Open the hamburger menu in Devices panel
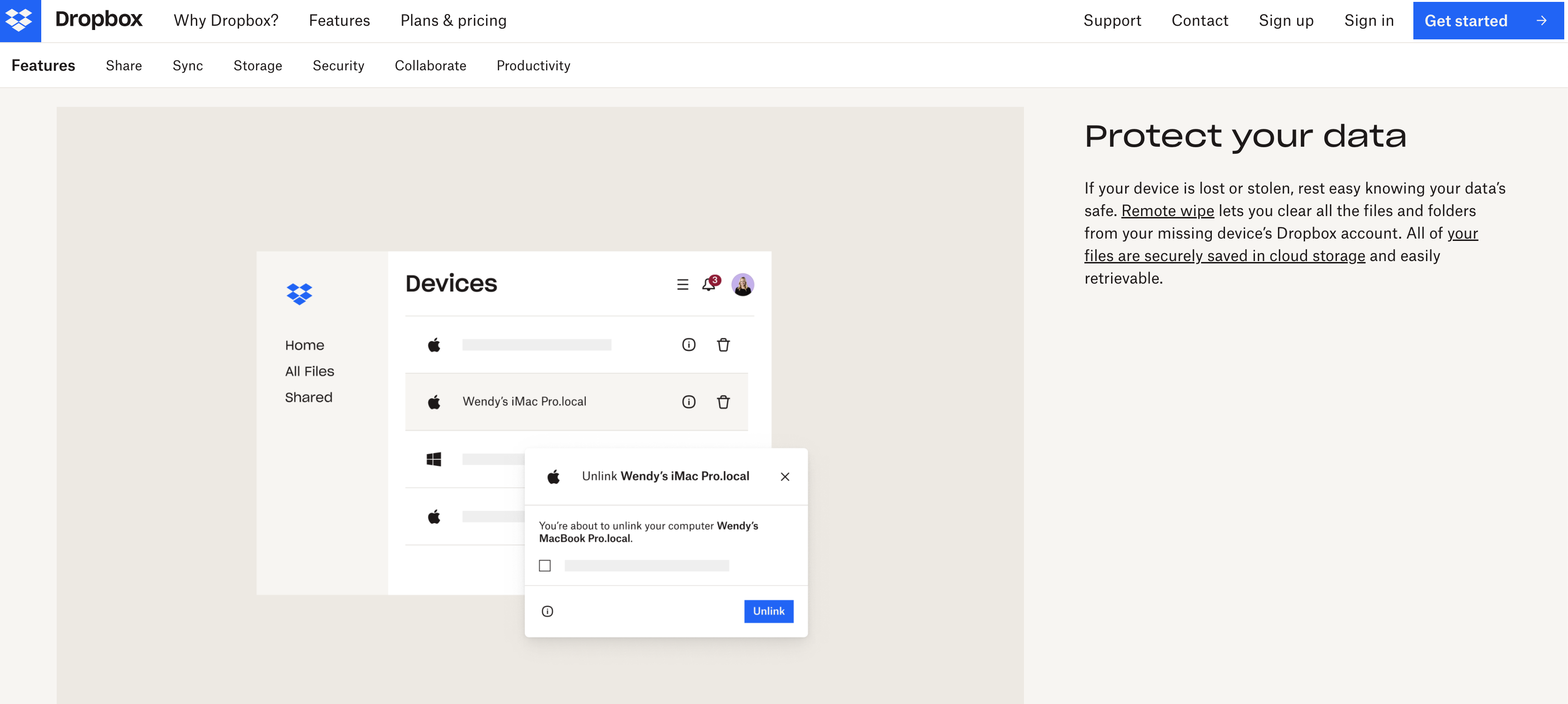 tap(682, 285)
